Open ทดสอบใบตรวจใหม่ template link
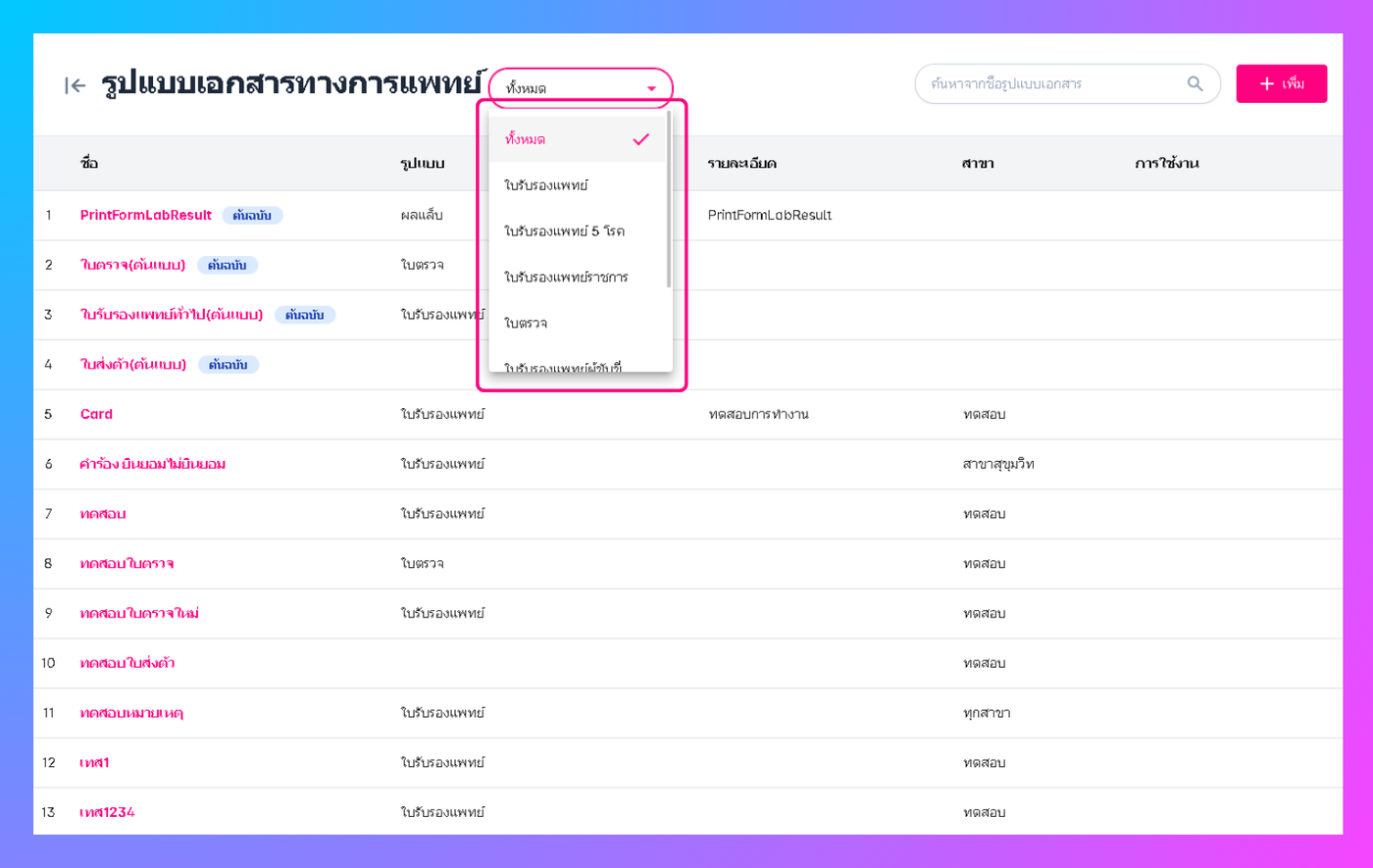 point(140,613)
